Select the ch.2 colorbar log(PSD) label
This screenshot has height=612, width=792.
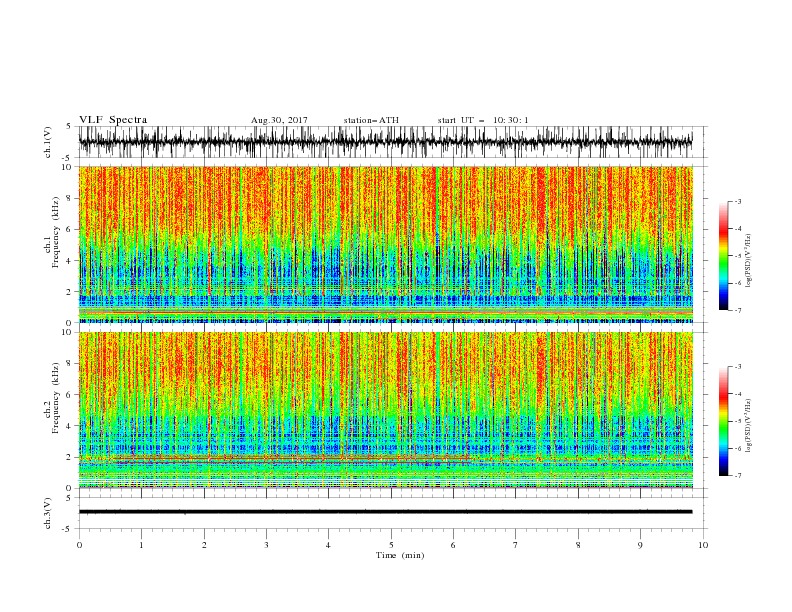(x=748, y=426)
